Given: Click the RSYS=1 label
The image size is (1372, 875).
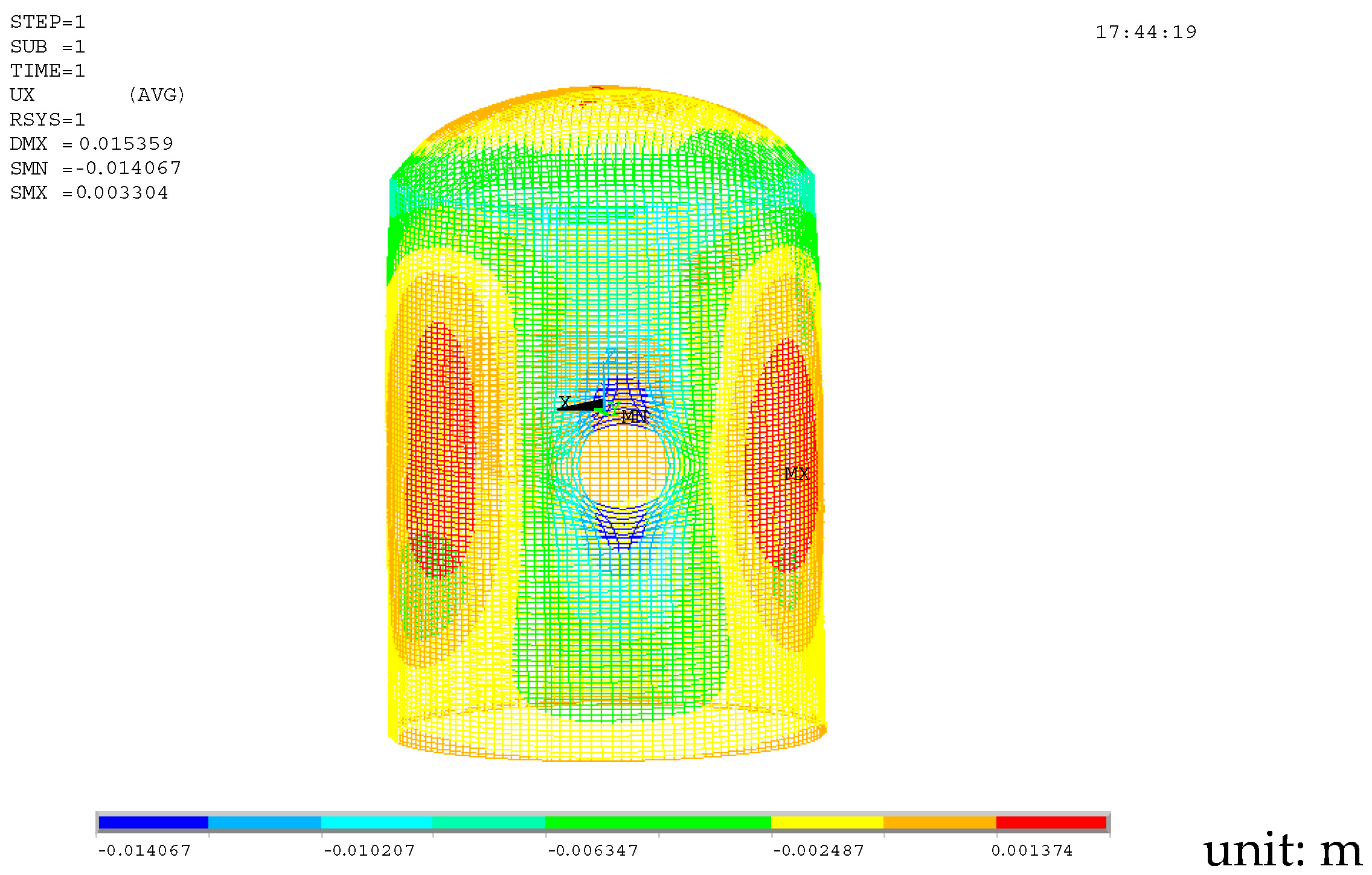Looking at the screenshot, I should pos(48,120).
